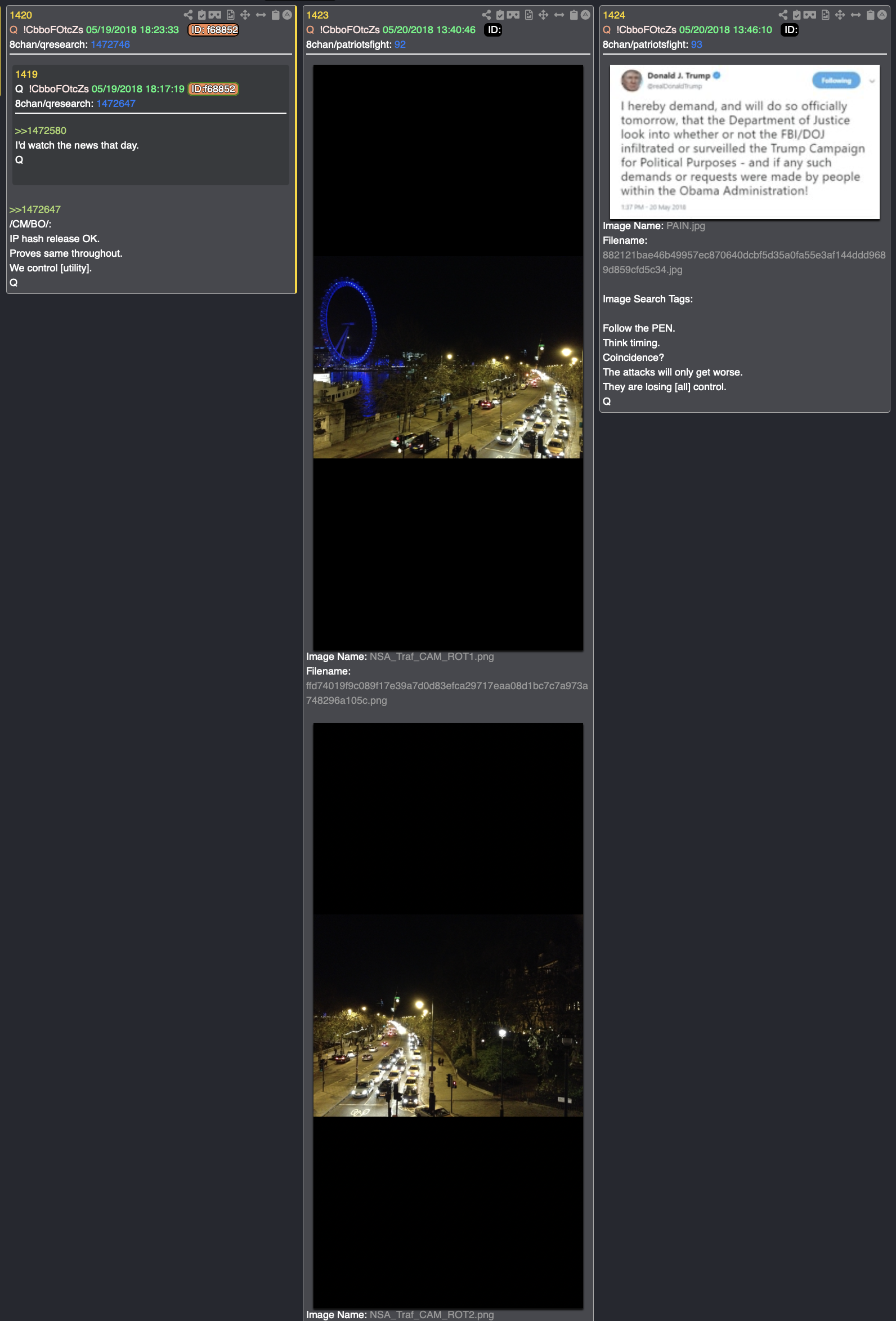Click the text 'They are losing [all] control.'
The width and height of the screenshot is (896, 1321).
664,386
